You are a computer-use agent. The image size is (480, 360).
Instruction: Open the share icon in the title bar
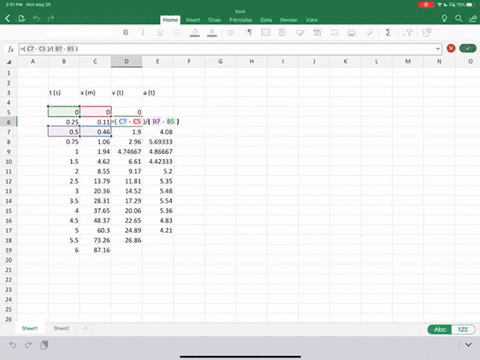473,19
